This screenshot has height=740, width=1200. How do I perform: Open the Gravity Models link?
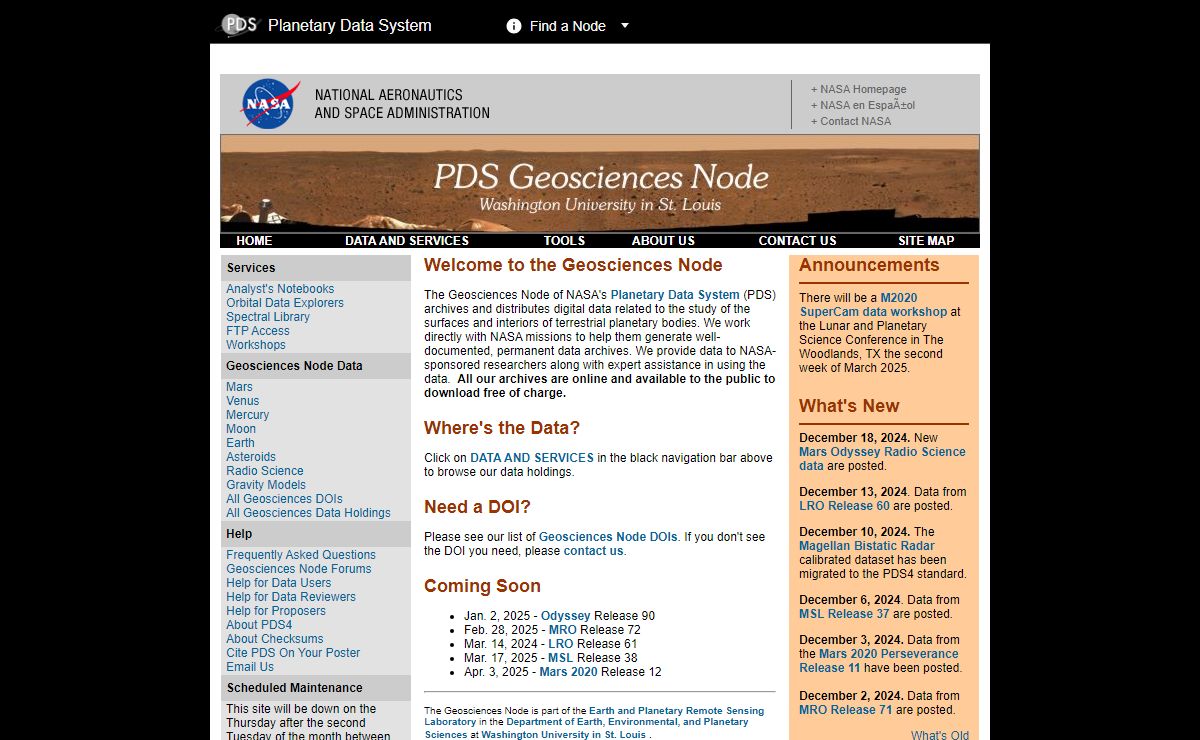[266, 485]
